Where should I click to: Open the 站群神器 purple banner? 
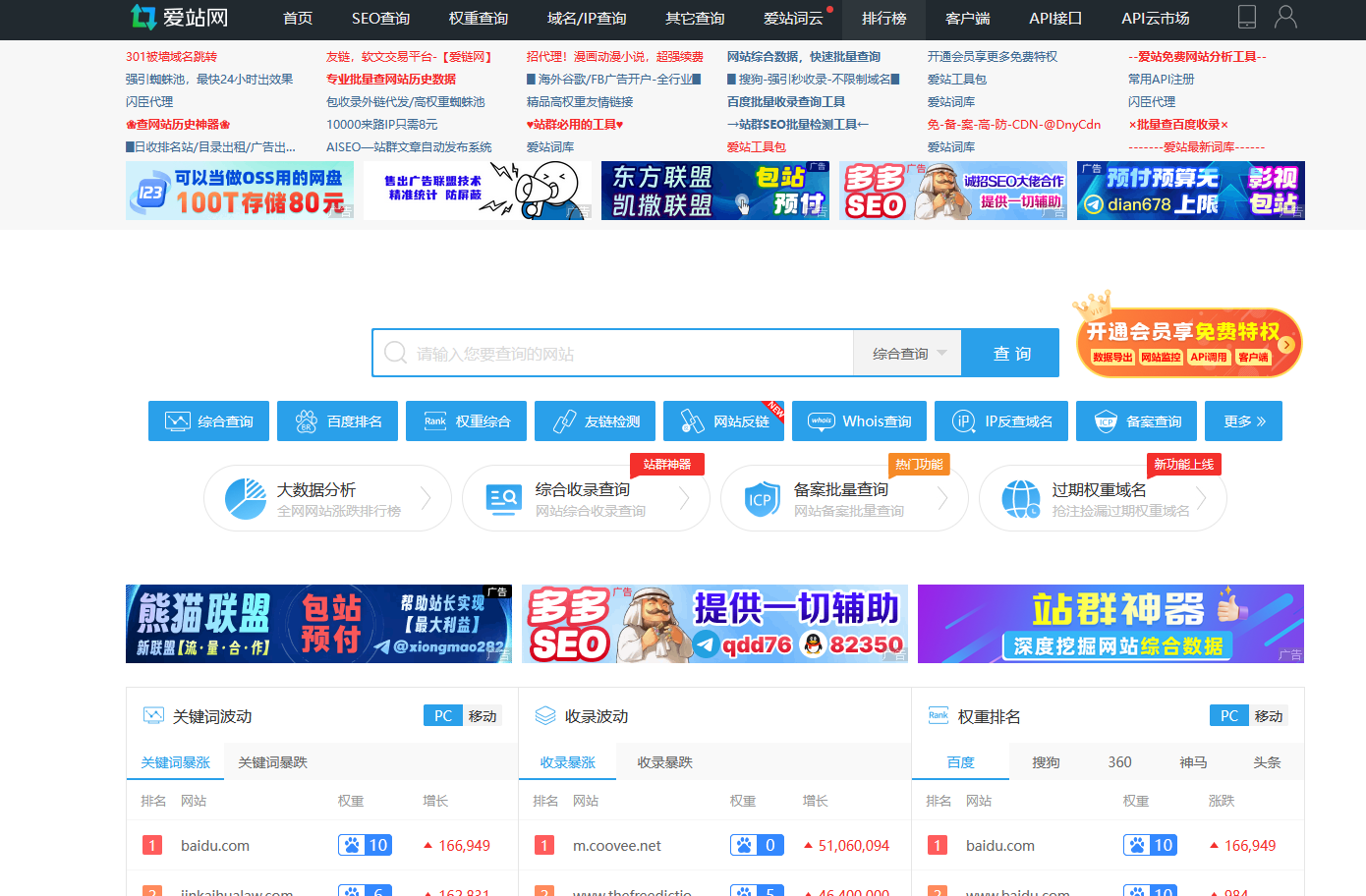pyautogui.click(x=1110, y=624)
